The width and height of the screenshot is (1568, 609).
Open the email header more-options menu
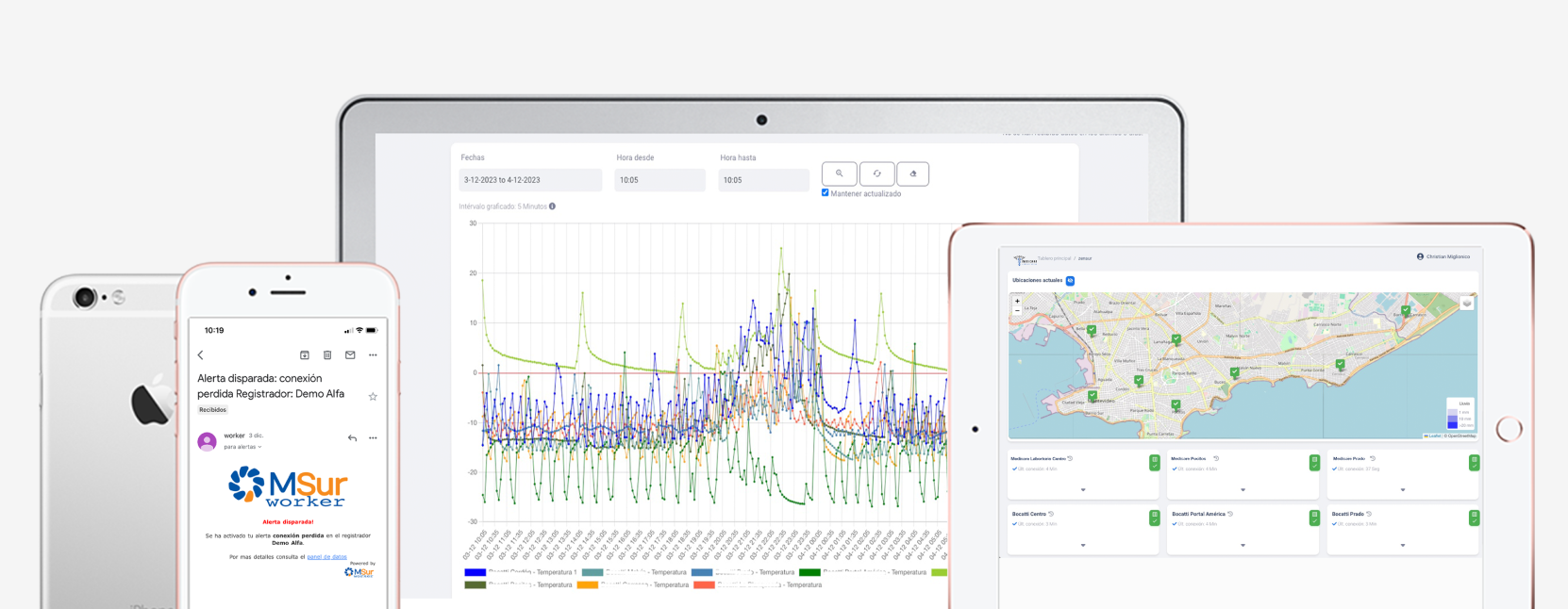(x=373, y=355)
